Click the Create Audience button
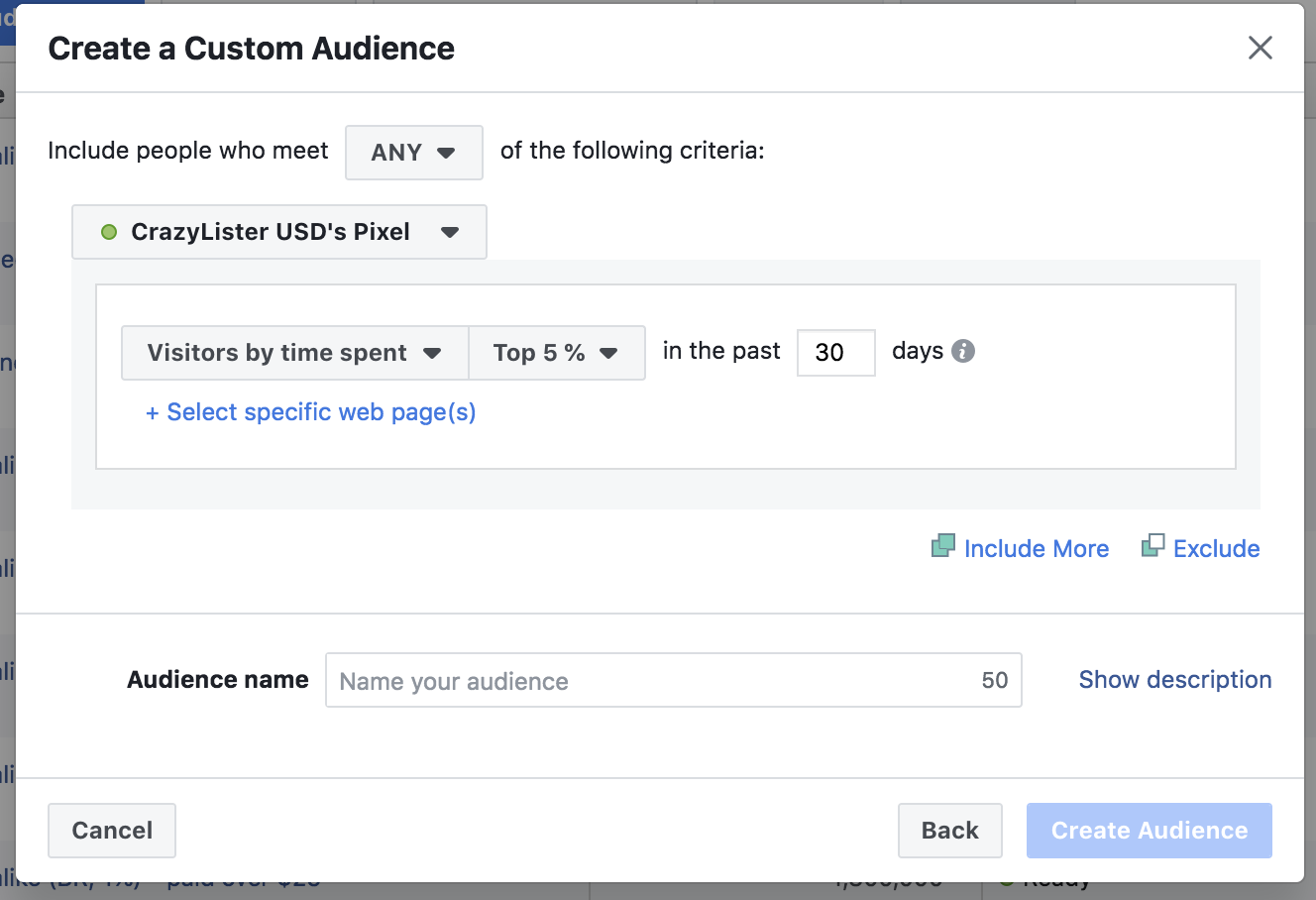Screen dimensions: 1316x900 coord(1149,831)
